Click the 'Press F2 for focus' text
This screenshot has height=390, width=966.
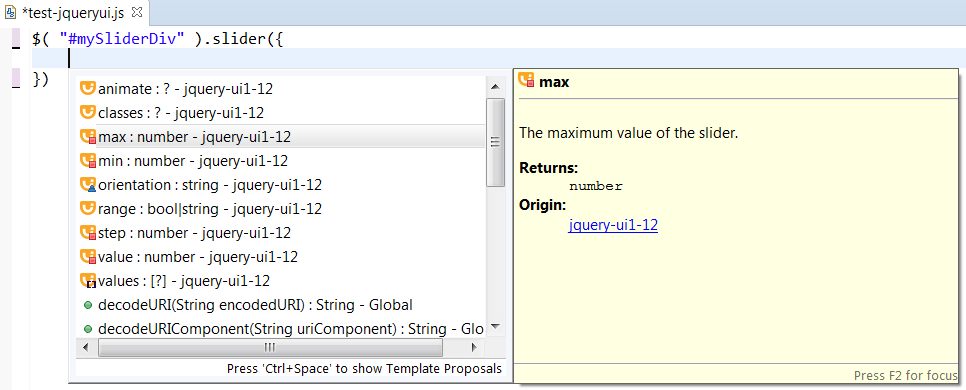tap(906, 375)
